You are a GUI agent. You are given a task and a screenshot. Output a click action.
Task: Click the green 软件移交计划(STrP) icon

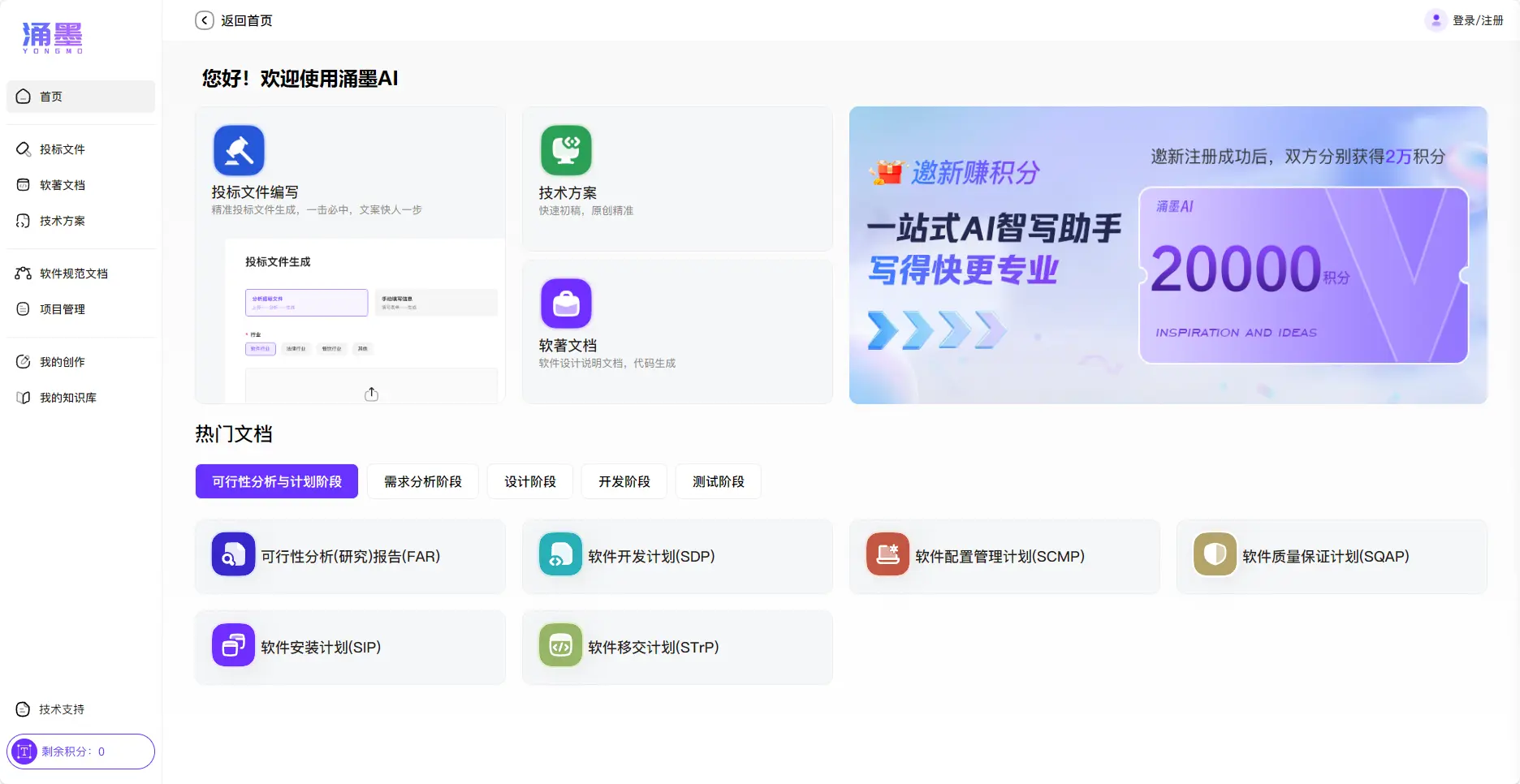(559, 646)
